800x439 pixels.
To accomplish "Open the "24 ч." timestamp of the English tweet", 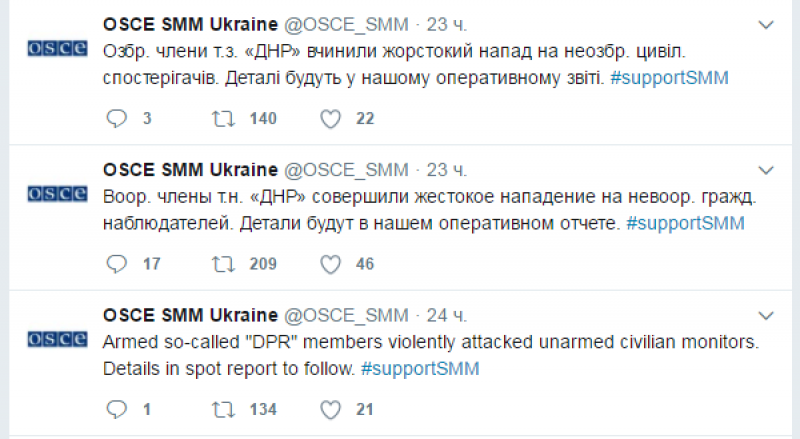I will [x=446, y=315].
